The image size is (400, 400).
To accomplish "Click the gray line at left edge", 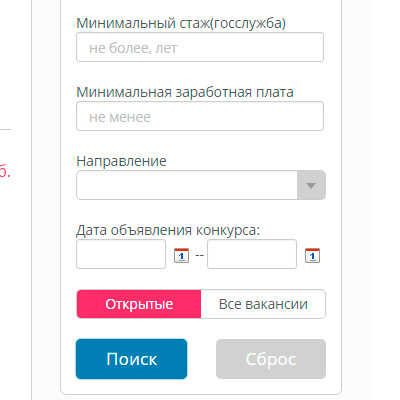I will click(x=5, y=129).
